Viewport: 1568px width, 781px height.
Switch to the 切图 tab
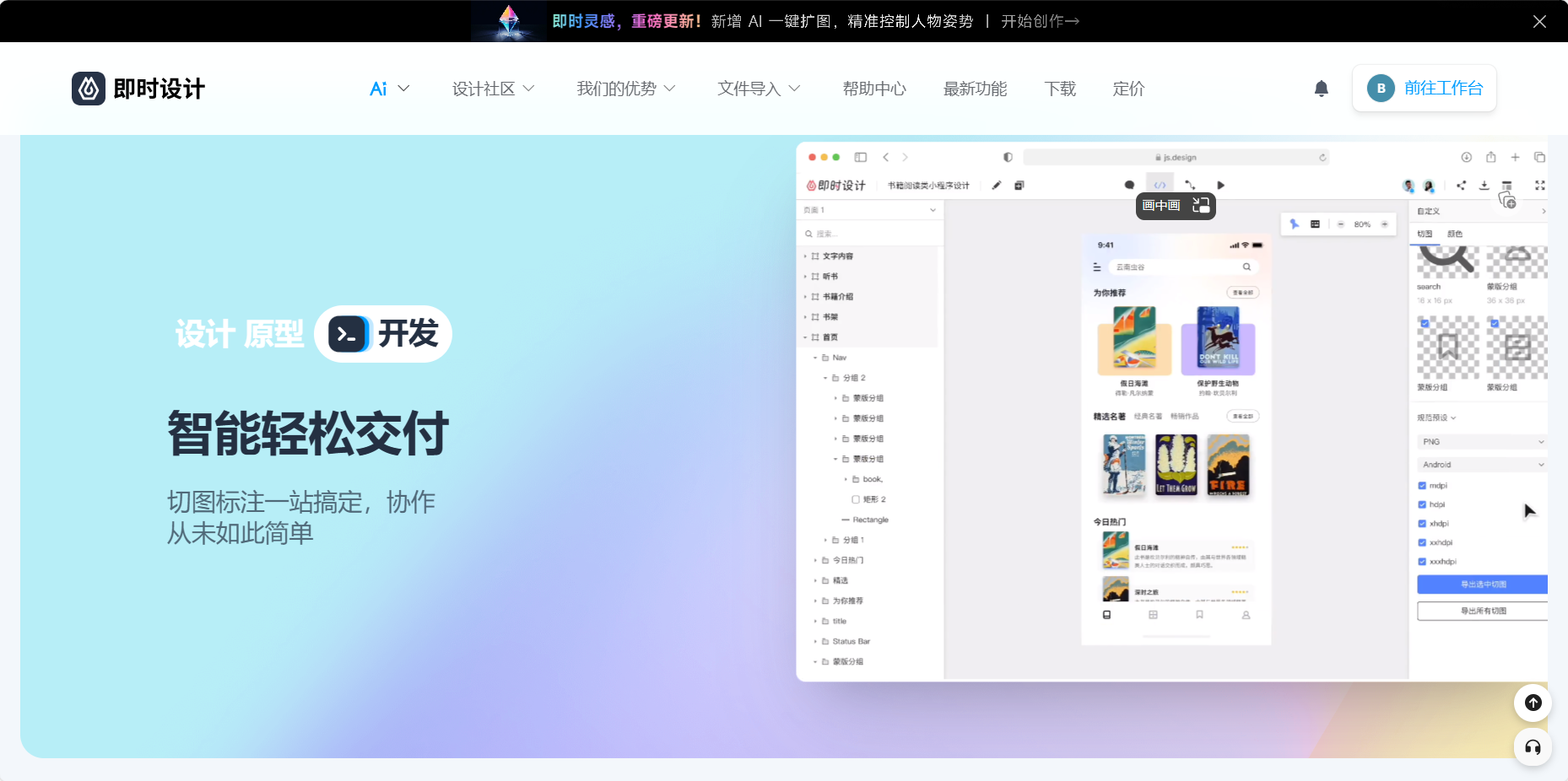(1425, 234)
